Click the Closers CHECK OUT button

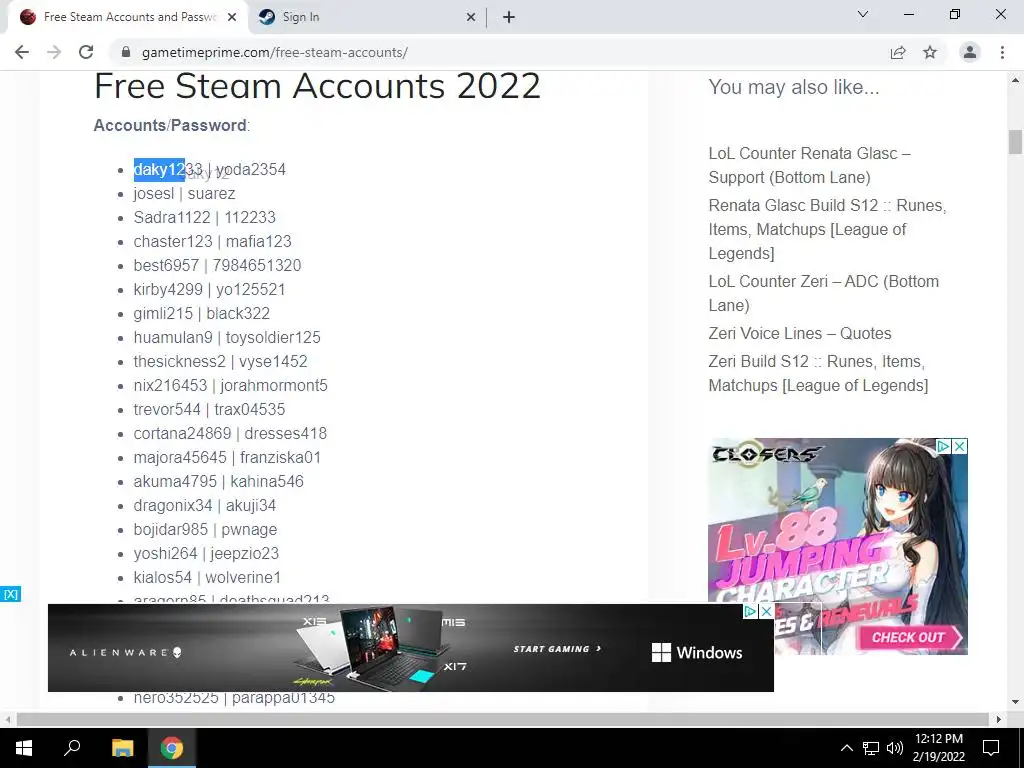pyautogui.click(x=912, y=637)
